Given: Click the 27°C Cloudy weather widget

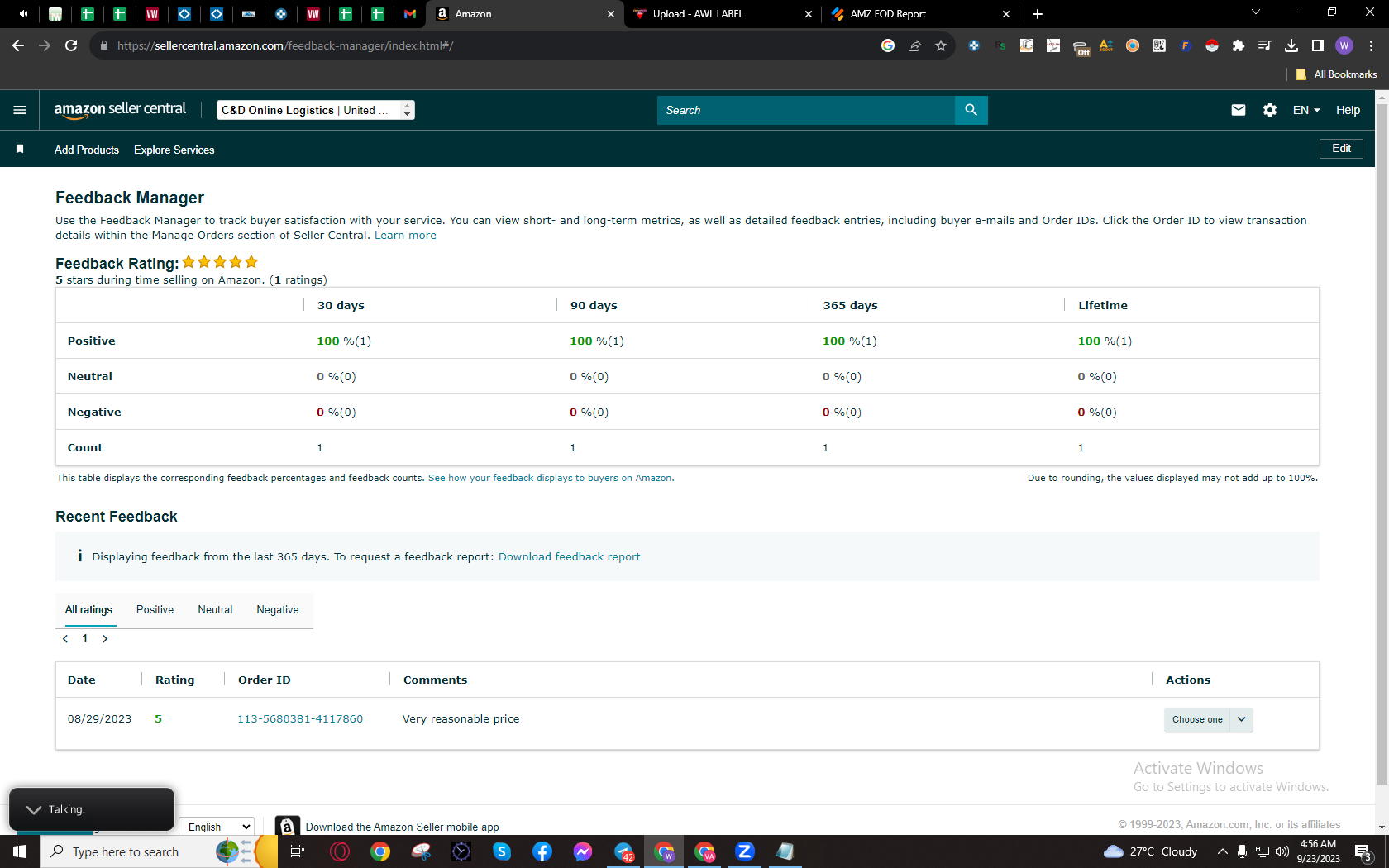Looking at the screenshot, I should click(x=1151, y=851).
